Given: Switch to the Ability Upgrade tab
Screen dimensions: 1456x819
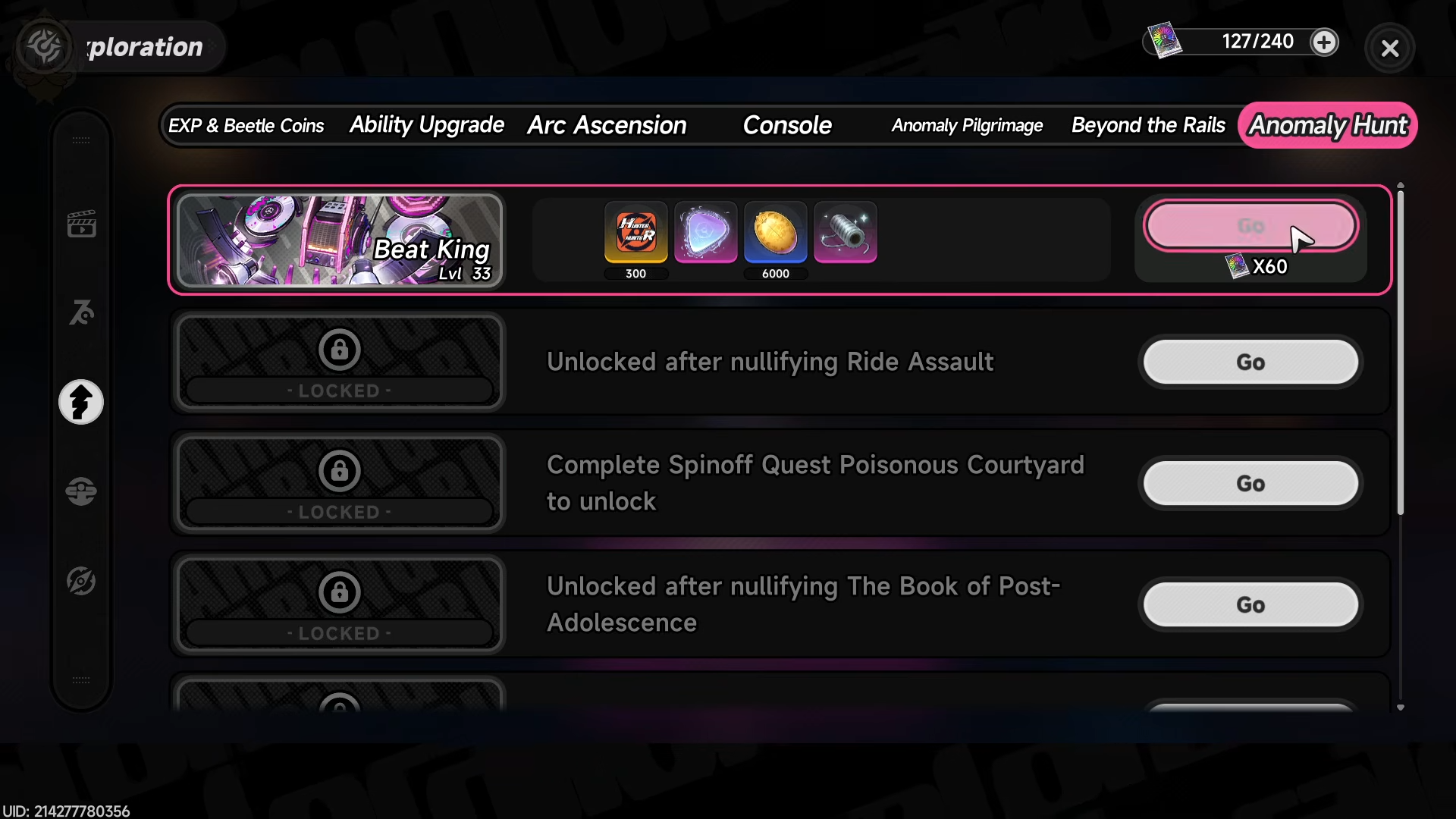Looking at the screenshot, I should (426, 125).
